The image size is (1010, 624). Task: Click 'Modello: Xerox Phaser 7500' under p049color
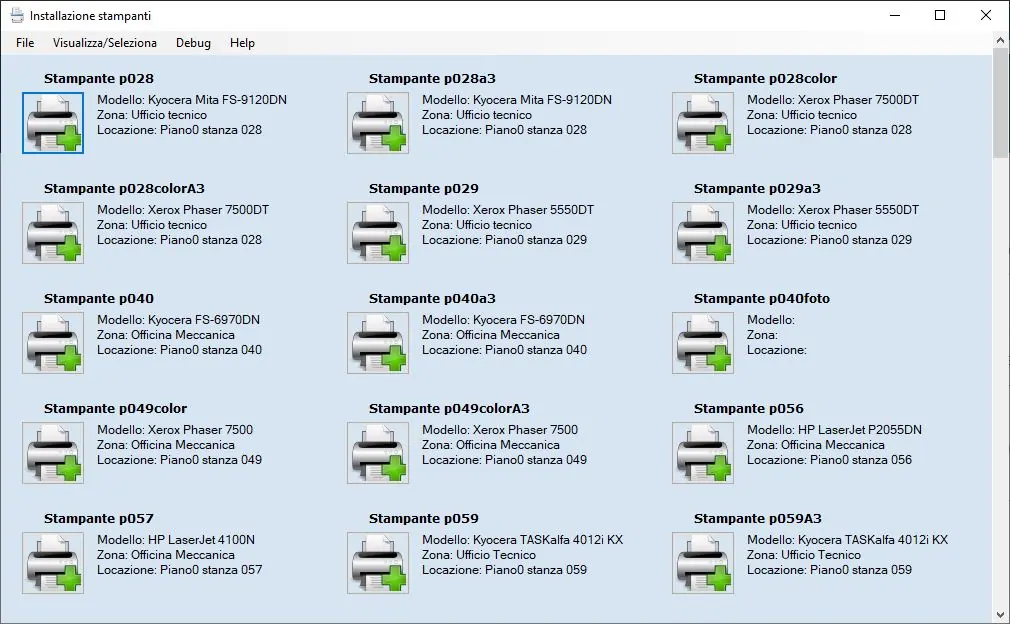[x=175, y=430]
